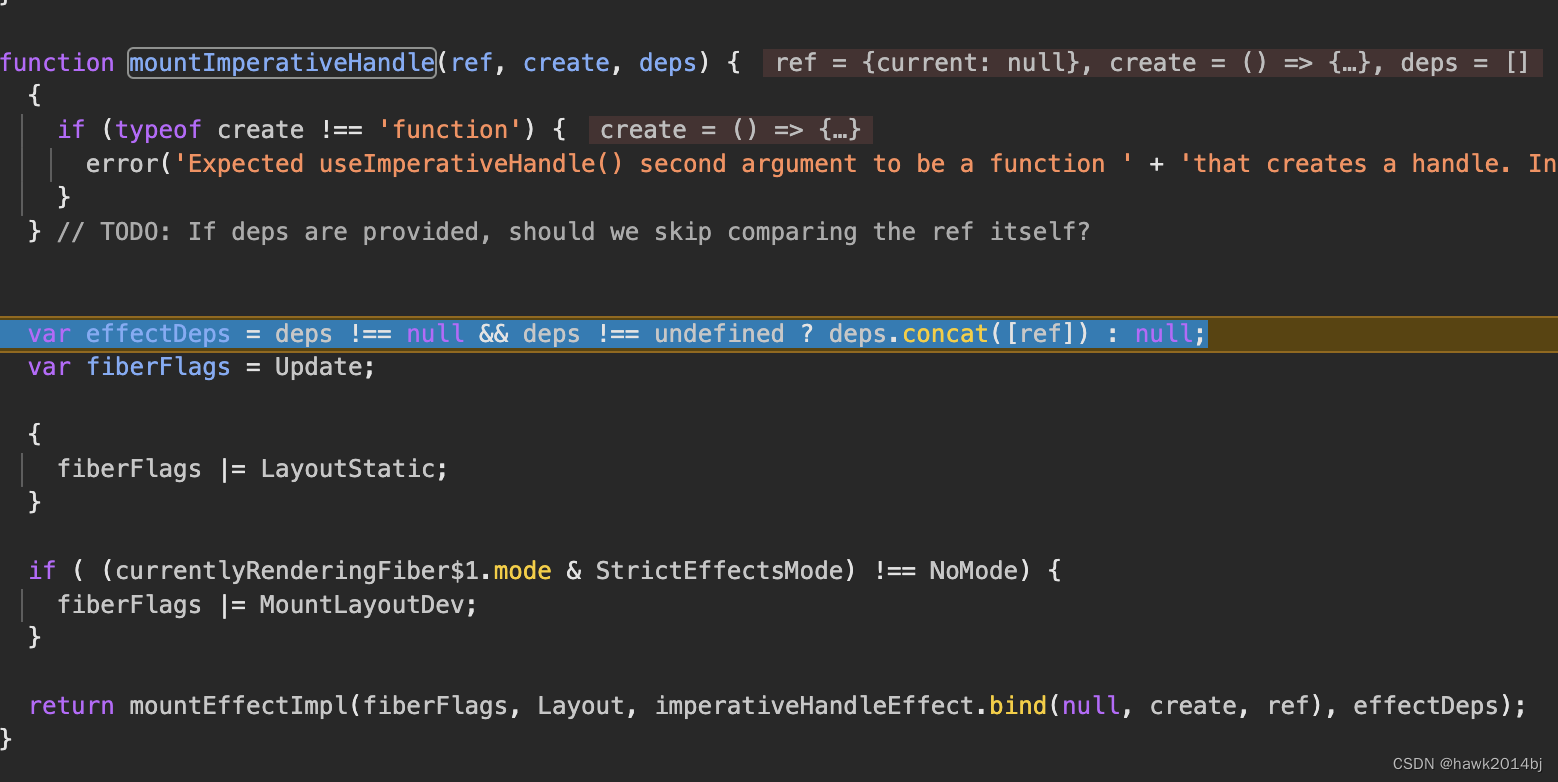Image resolution: width=1558 pixels, height=782 pixels.
Task: Click currentlyRenderingFiber$1 in the if condition
Action: pyautogui.click(x=297, y=571)
